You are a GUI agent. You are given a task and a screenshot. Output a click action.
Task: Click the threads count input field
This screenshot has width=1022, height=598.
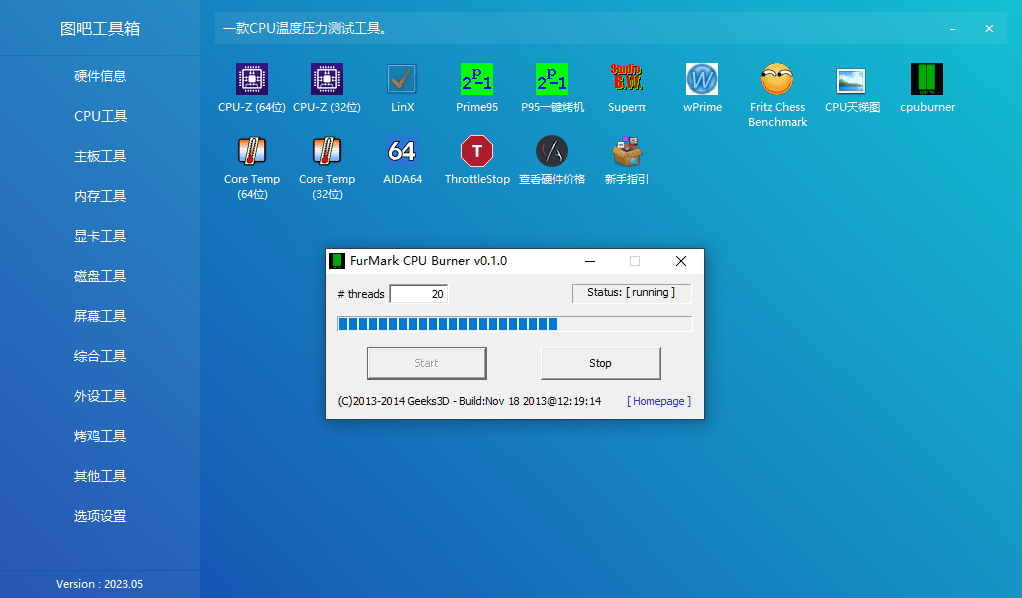(418, 294)
